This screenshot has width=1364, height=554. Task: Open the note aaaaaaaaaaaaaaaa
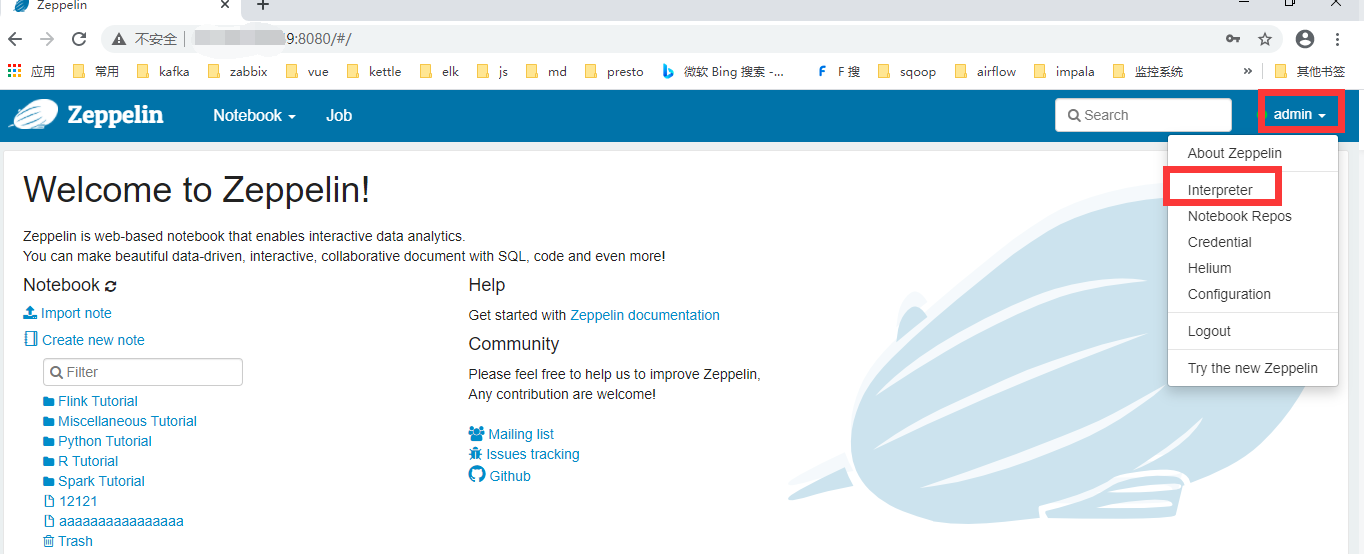pyautogui.click(x=114, y=521)
